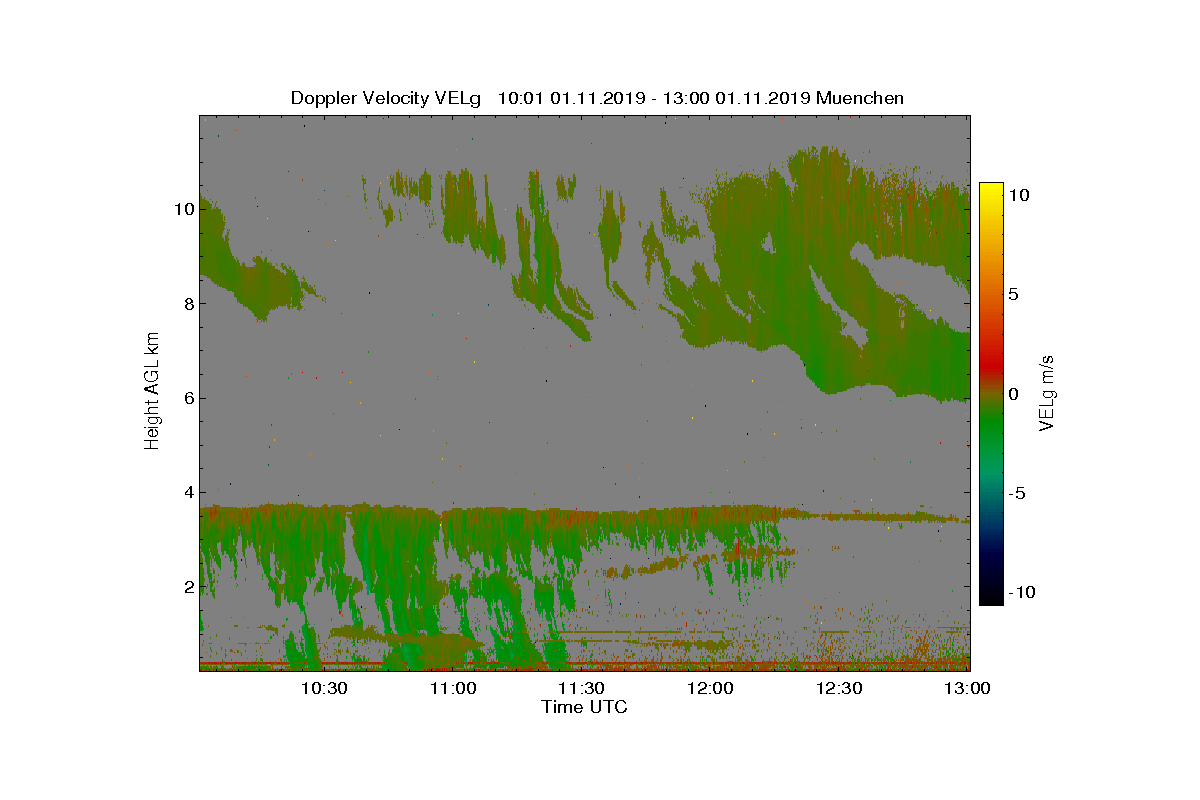Click the 'Time UTC' axis label
The height and width of the screenshot is (800, 1200).
click(585, 707)
